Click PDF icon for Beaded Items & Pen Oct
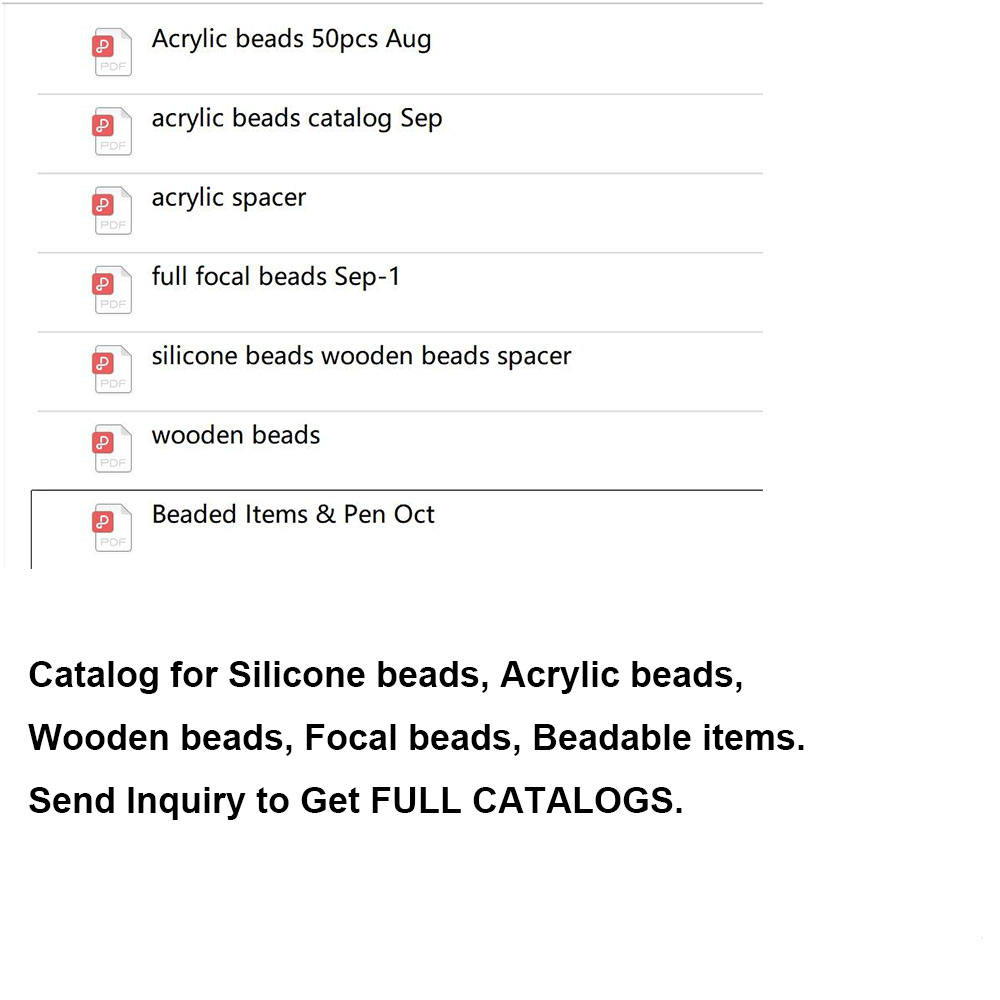The width and height of the screenshot is (1000, 1000). tap(112, 528)
